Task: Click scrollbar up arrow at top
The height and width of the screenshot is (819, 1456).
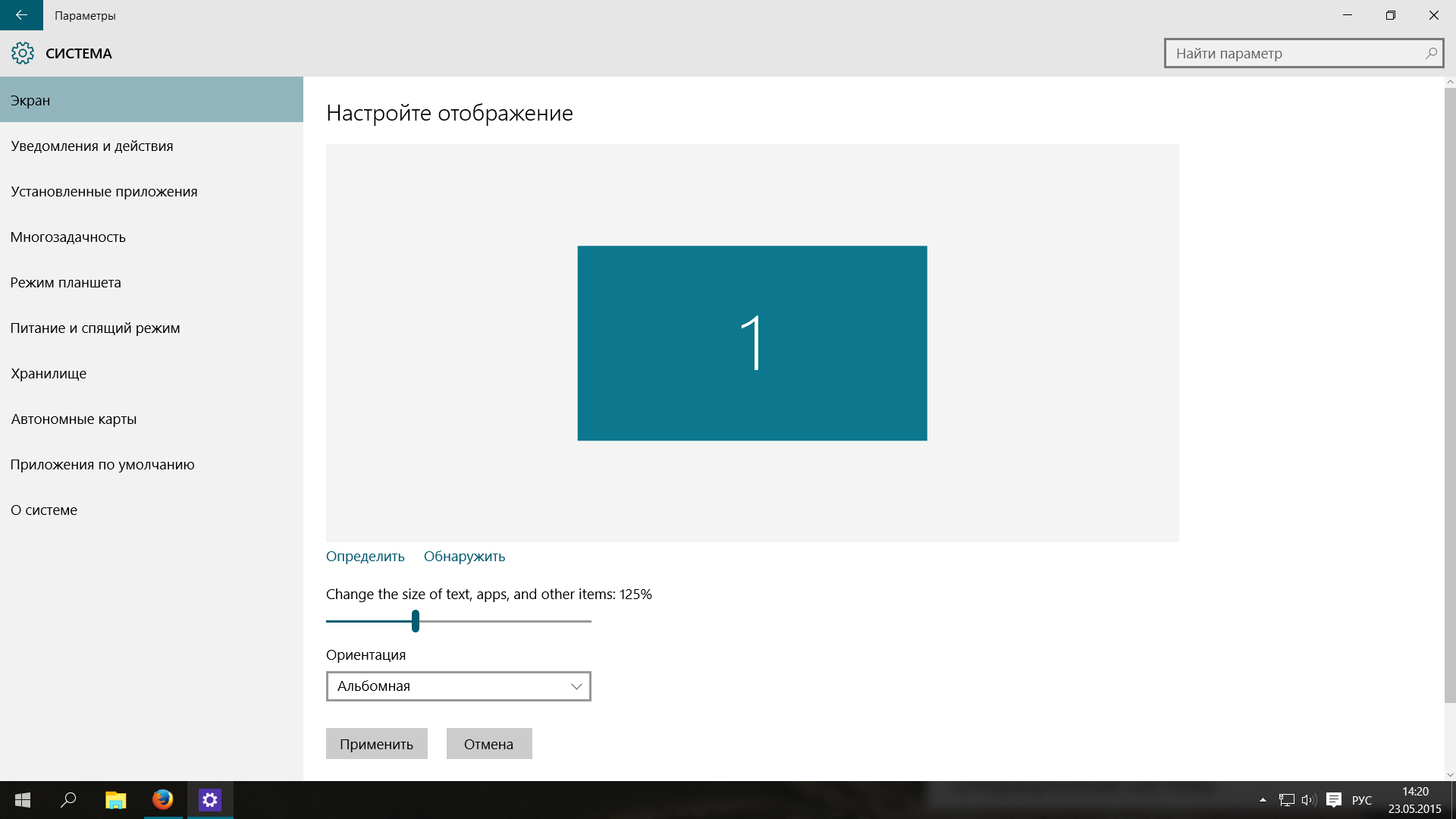Action: click(1450, 82)
